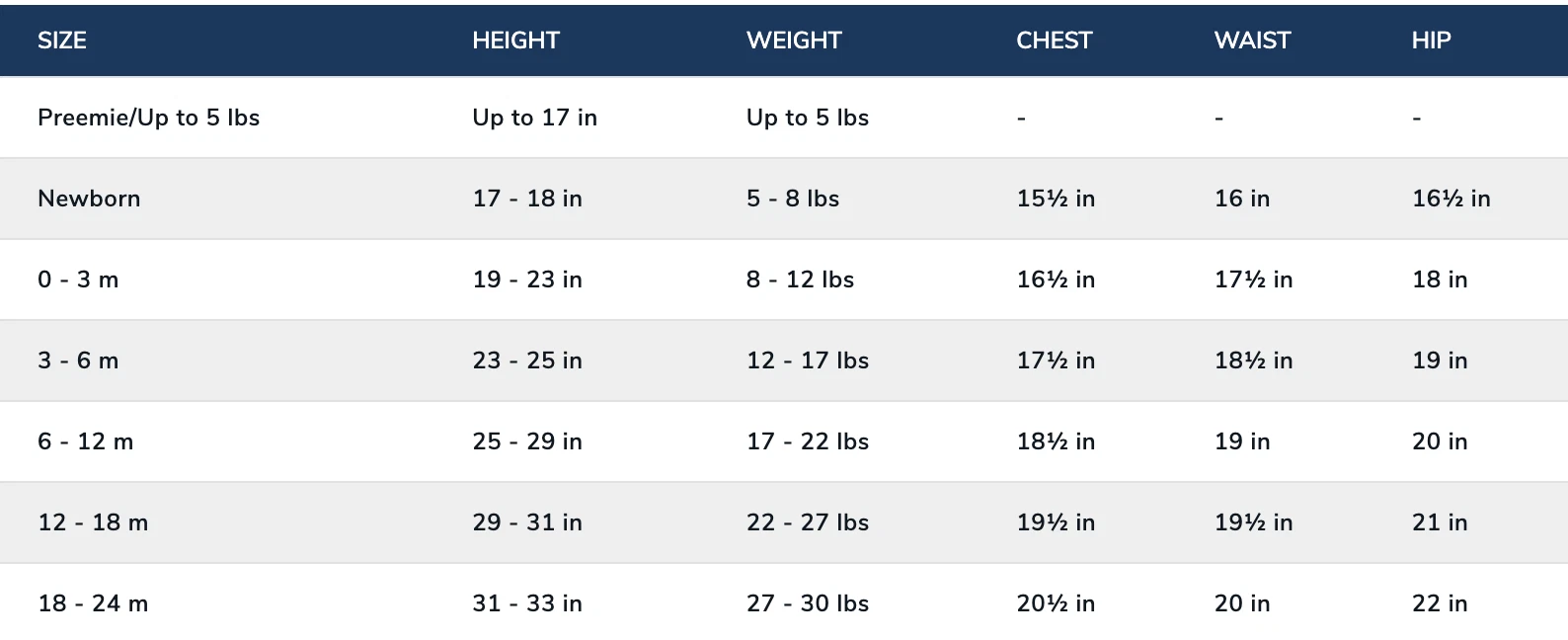Viewport: 1568px width, 640px height.
Task: Click the 27 - 30 lbs weight cell
Action: point(808,603)
